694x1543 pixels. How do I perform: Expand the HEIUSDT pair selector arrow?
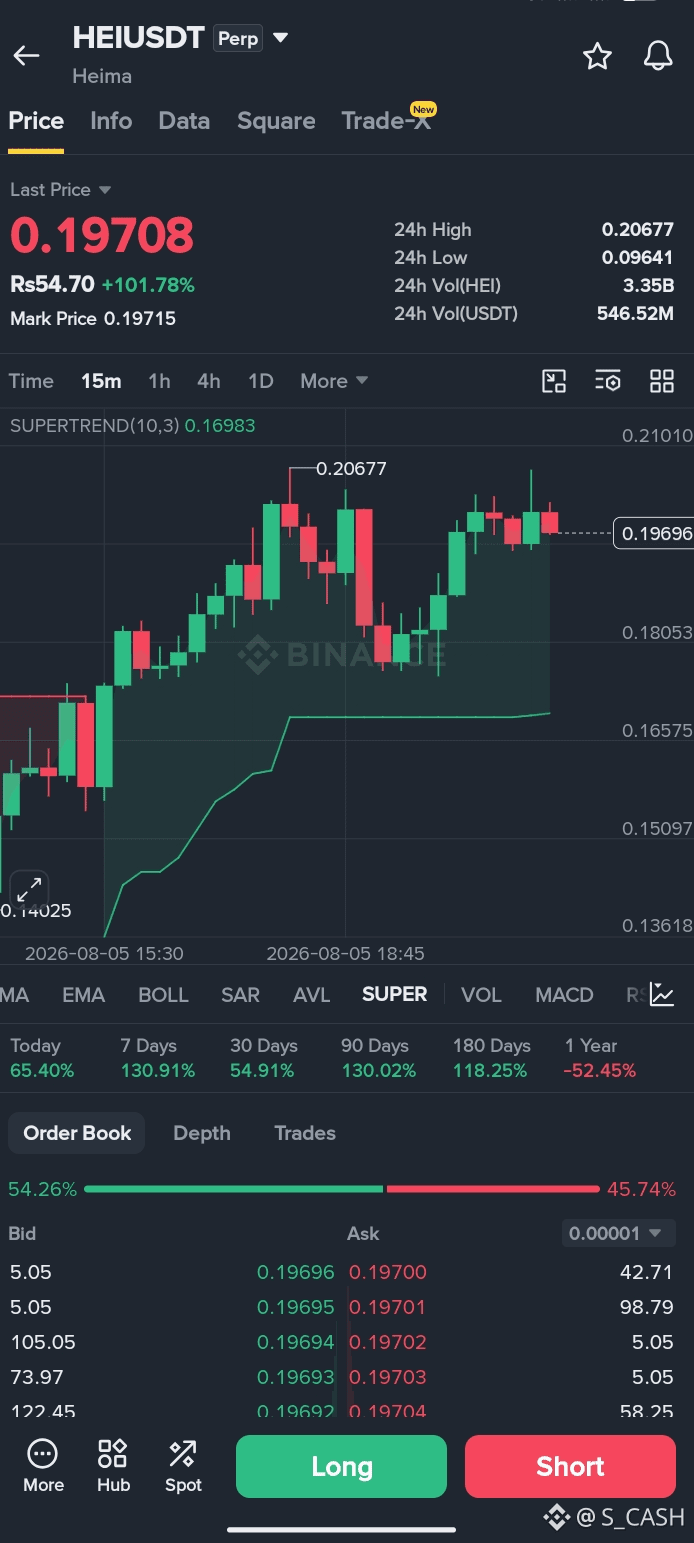[281, 38]
